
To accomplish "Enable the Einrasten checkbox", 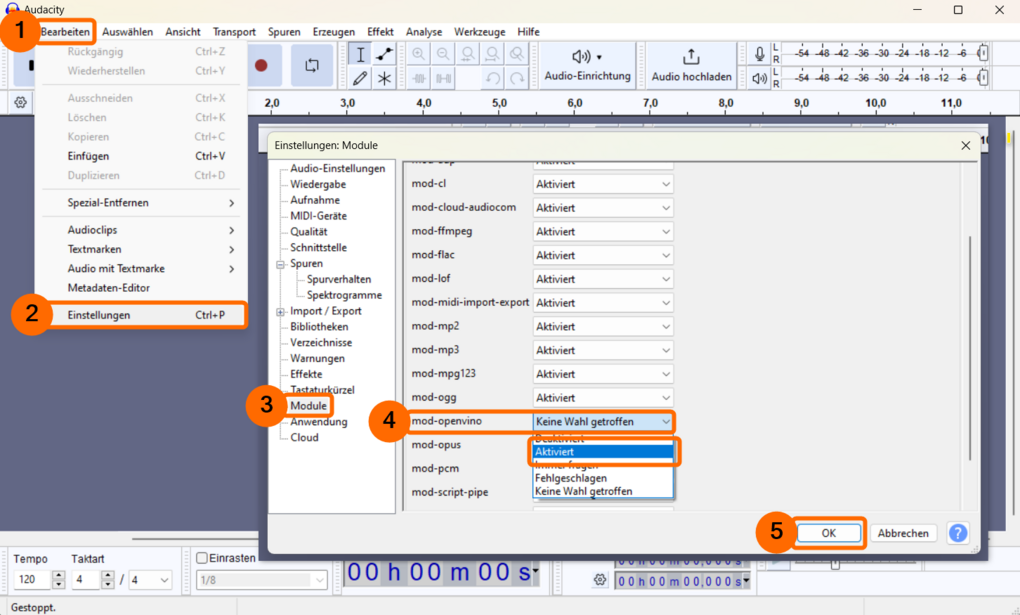I will point(202,558).
